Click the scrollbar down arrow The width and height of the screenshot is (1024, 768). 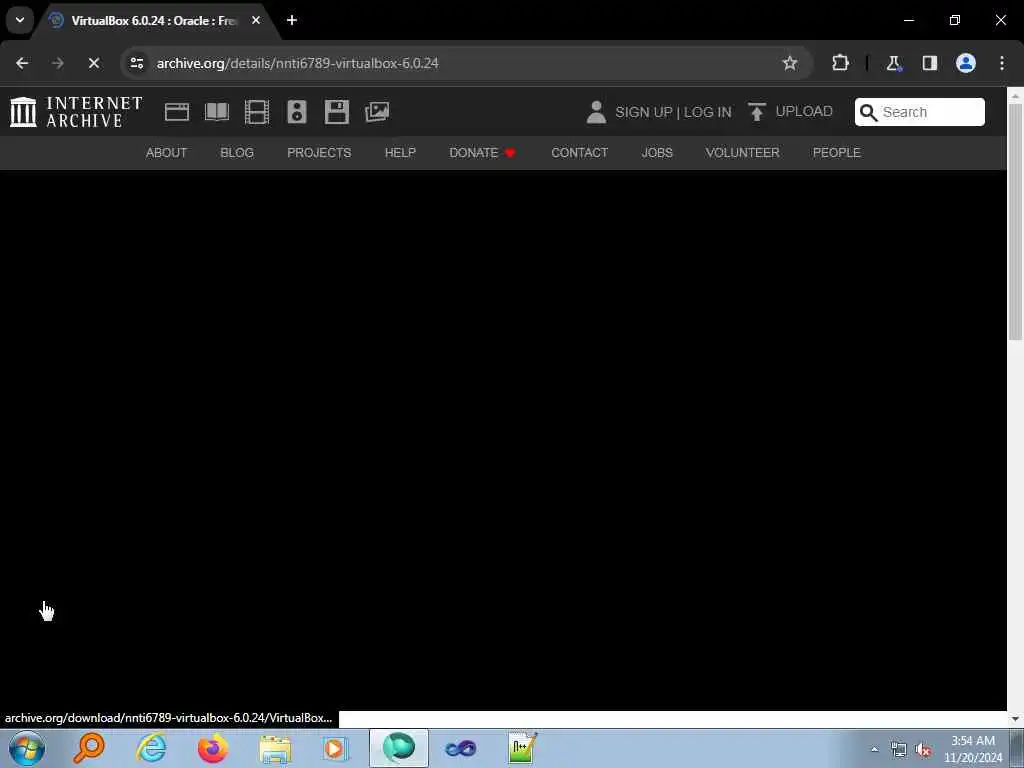[x=1015, y=719]
